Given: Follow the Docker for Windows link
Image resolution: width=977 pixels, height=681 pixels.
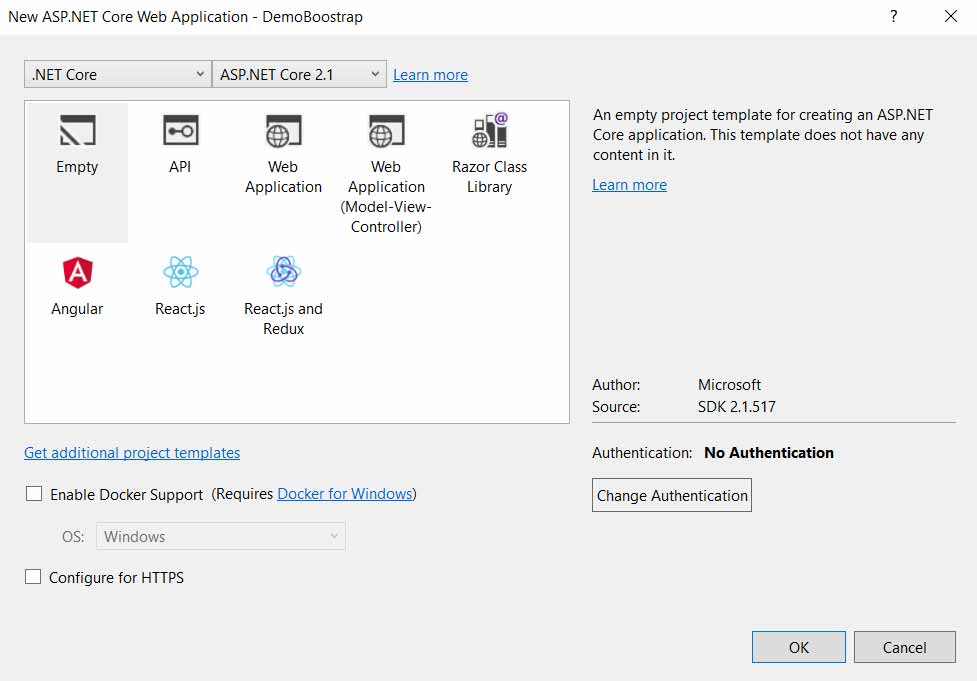Looking at the screenshot, I should 345,494.
